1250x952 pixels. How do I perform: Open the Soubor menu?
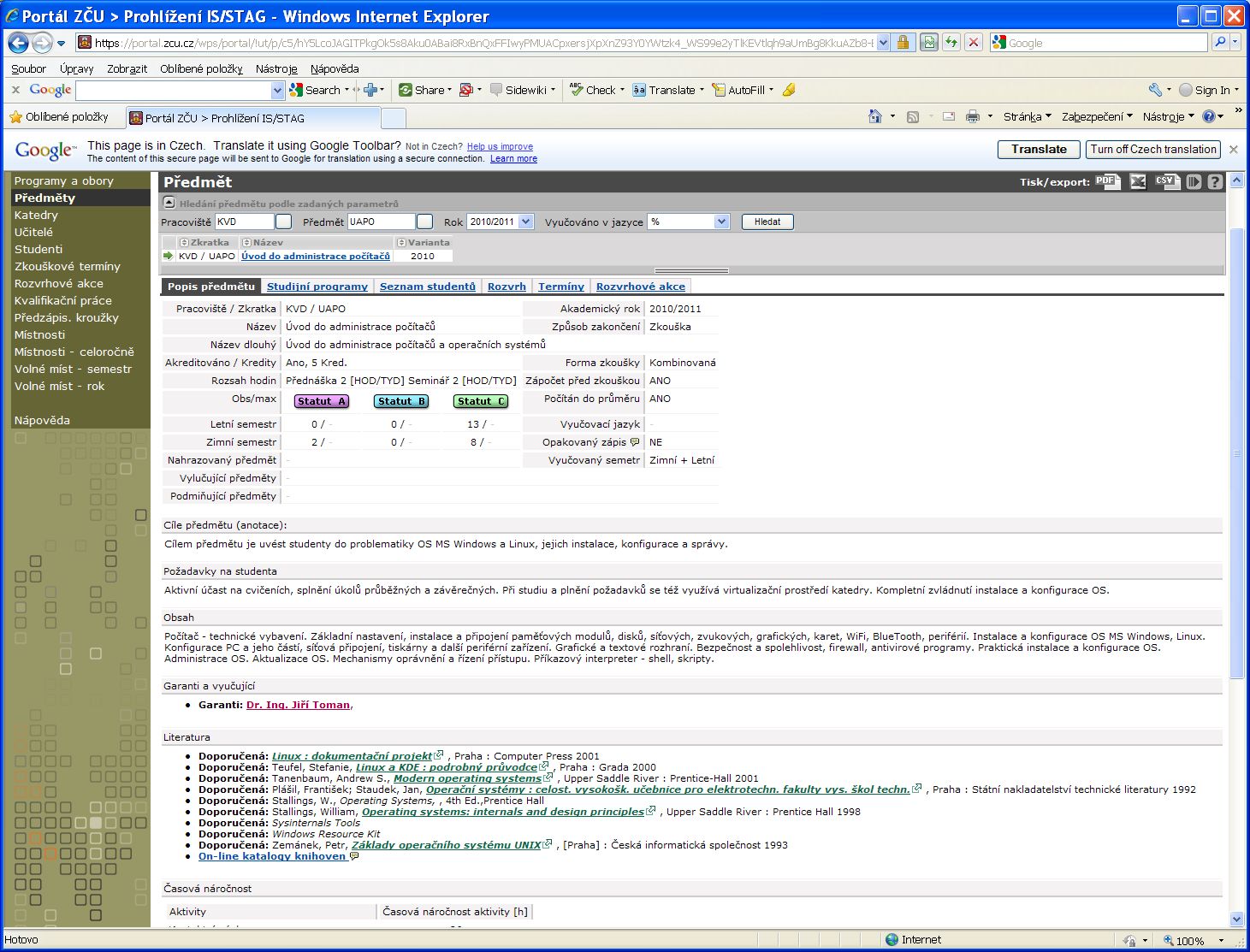29,68
